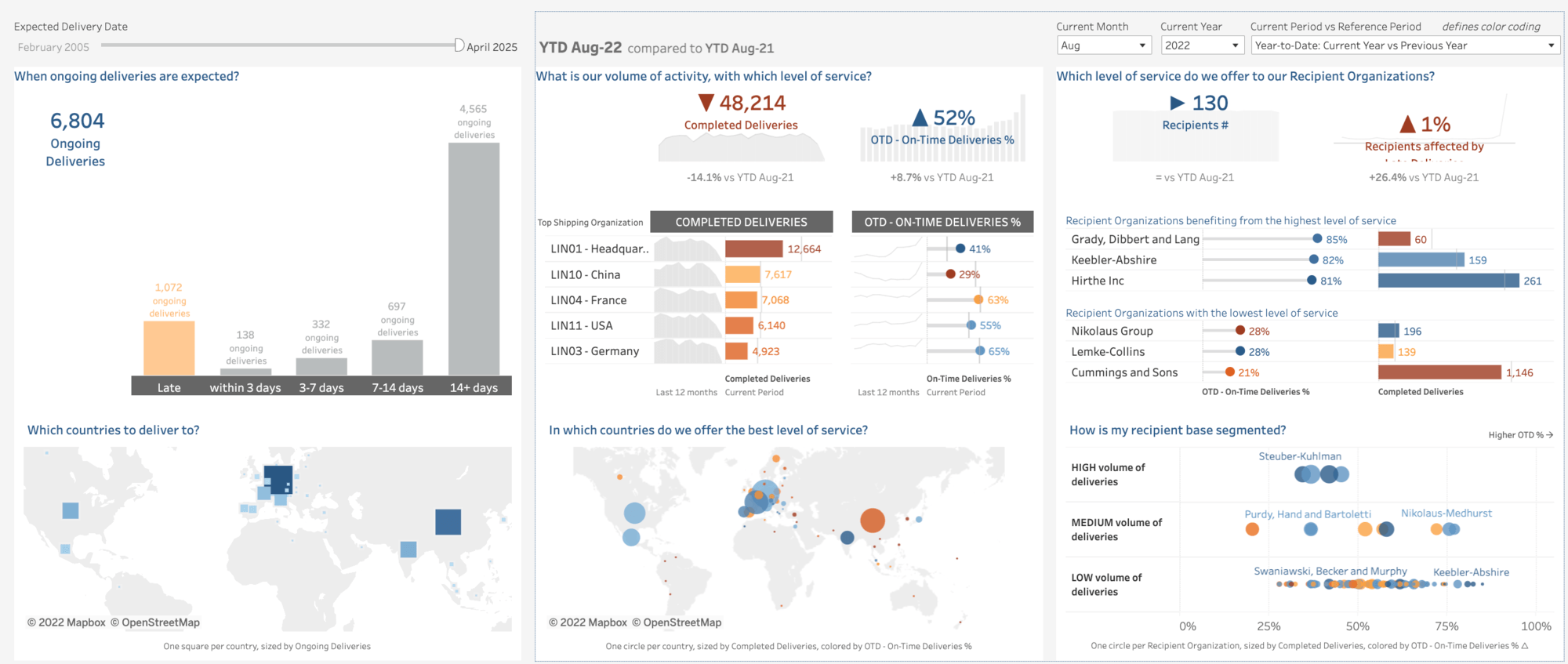
Task: Click the LIN01 - Headquarters completed deliveries bar
Action: 753,249
